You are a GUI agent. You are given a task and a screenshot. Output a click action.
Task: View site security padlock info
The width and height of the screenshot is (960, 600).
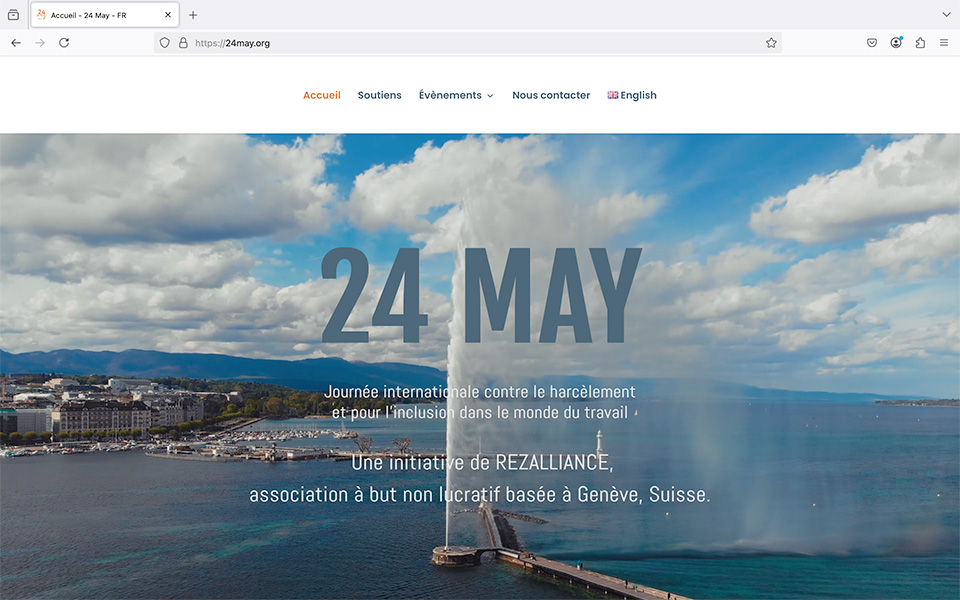(x=183, y=43)
